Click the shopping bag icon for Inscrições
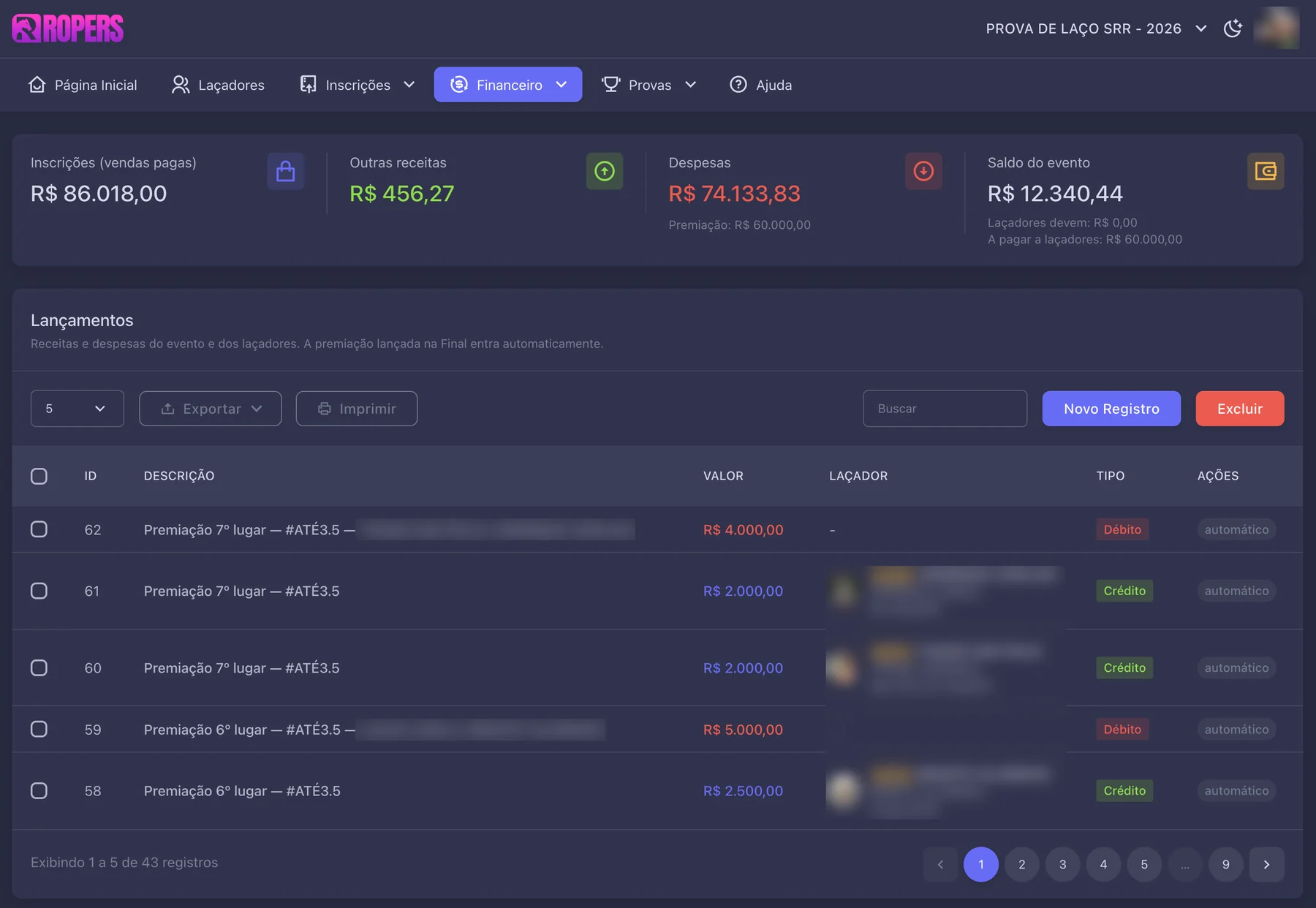The width and height of the screenshot is (1316, 908). point(286,171)
